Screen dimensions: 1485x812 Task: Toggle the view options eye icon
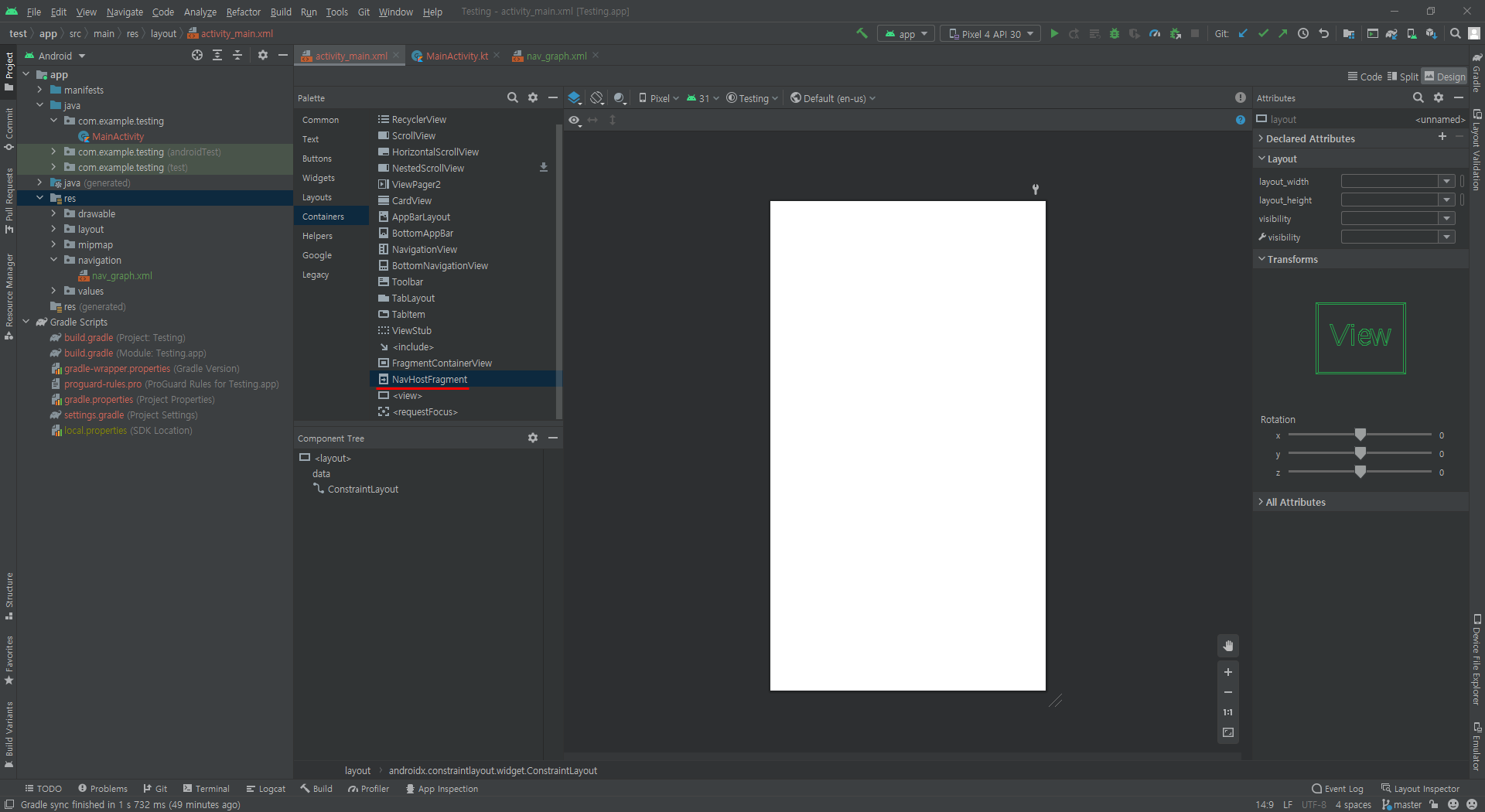[574, 120]
